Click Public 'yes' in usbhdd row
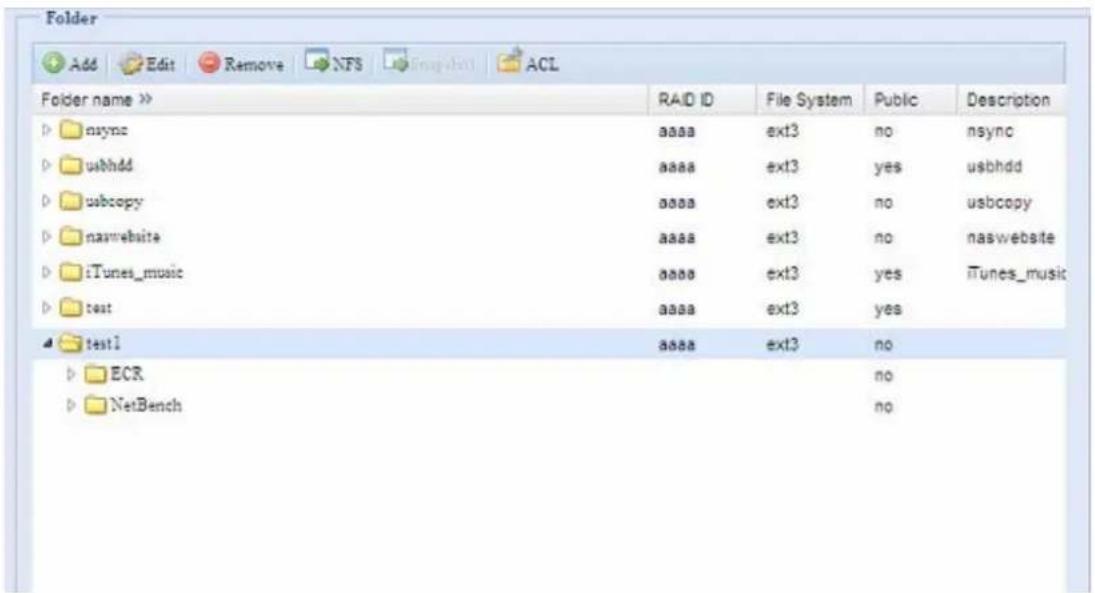This screenshot has height=593, width=1095. pyautogui.click(x=888, y=167)
